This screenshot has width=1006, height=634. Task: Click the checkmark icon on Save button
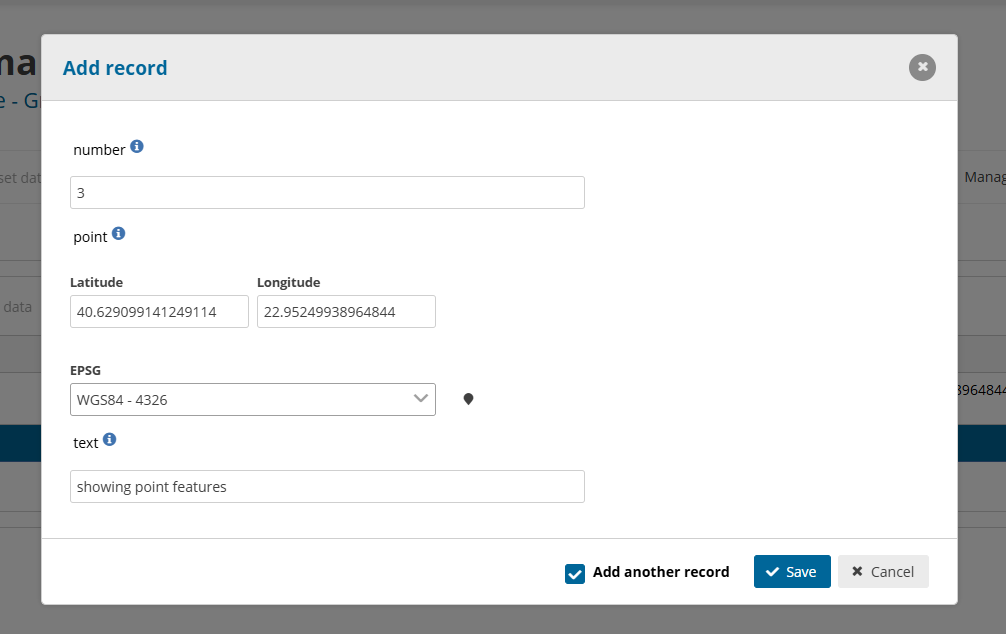(x=772, y=572)
